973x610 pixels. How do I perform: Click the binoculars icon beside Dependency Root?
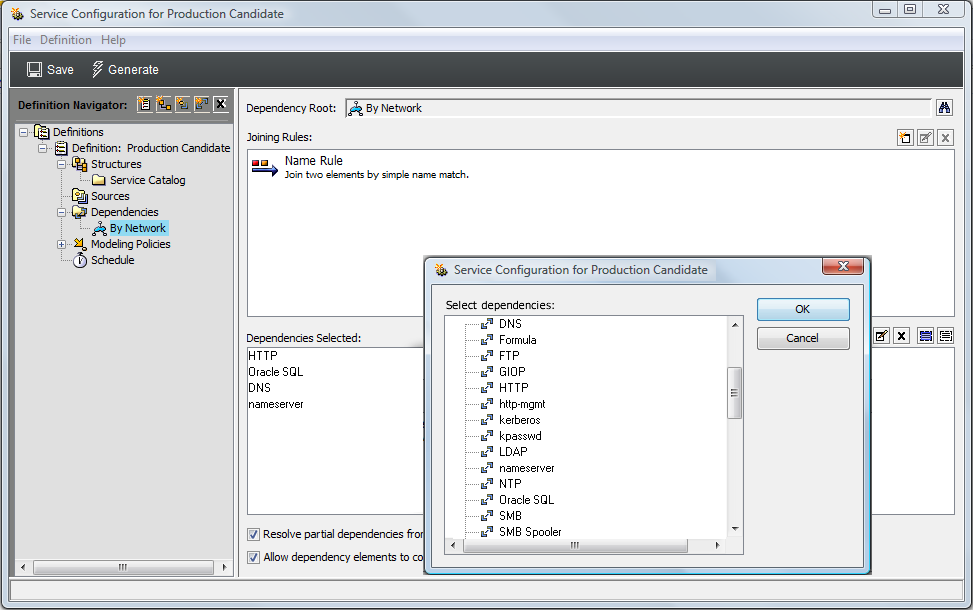[944, 108]
